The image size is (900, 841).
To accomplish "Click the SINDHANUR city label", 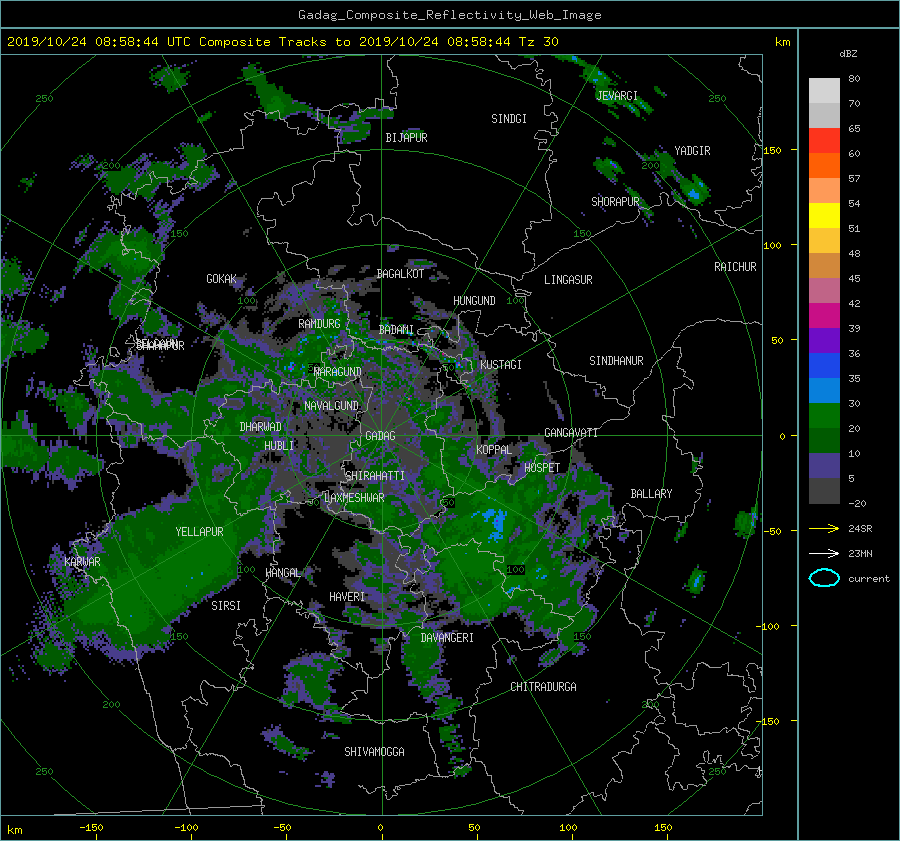I will tap(616, 361).
